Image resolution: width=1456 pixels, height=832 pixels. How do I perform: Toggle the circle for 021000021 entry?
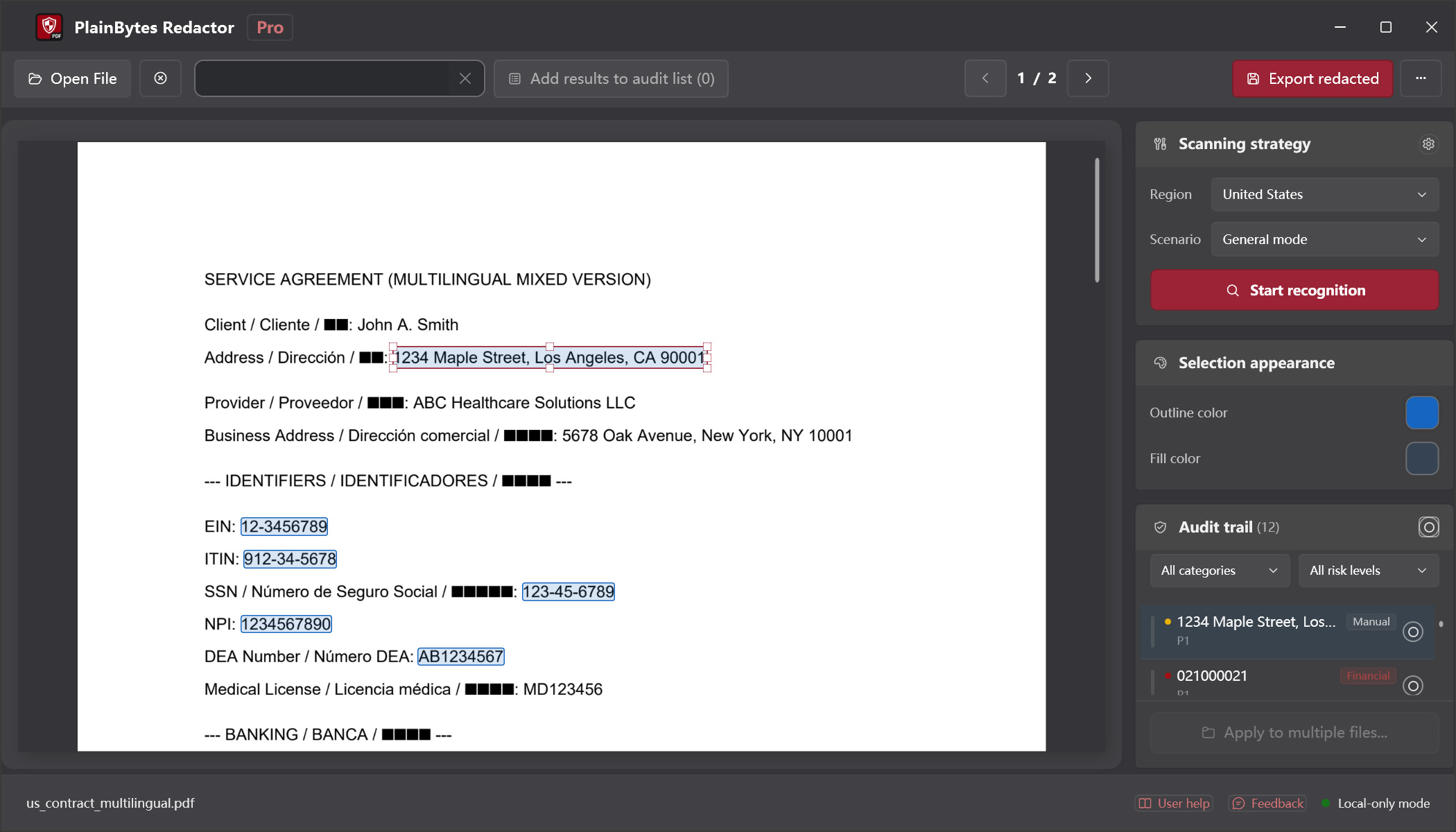pyautogui.click(x=1412, y=686)
